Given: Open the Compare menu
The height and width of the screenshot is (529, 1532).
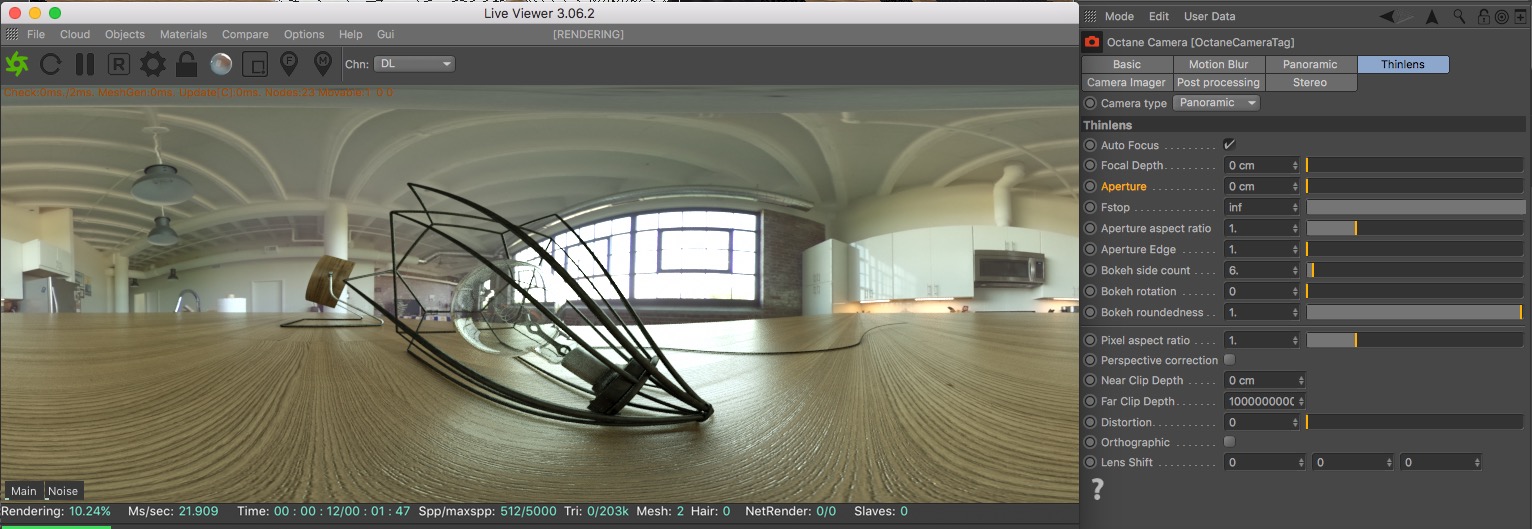Looking at the screenshot, I should [x=245, y=34].
